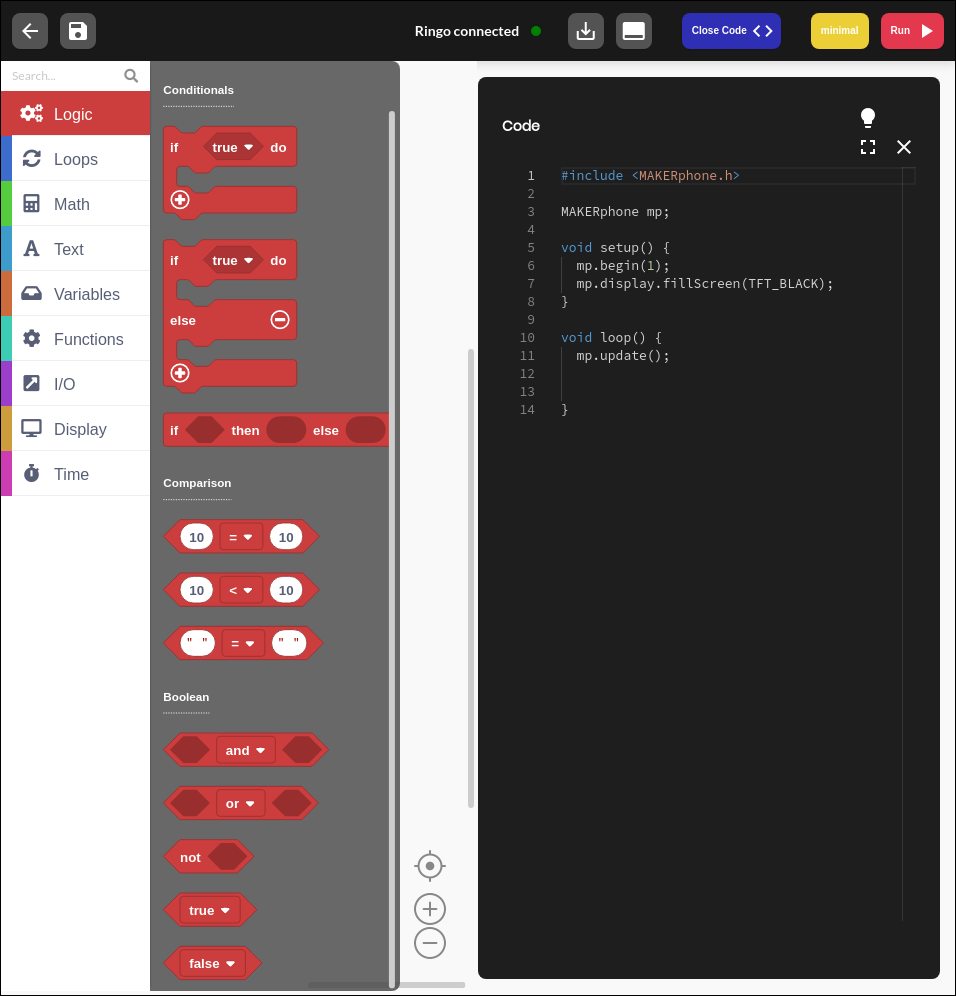
Task: Open the Text category
Action: (76, 249)
